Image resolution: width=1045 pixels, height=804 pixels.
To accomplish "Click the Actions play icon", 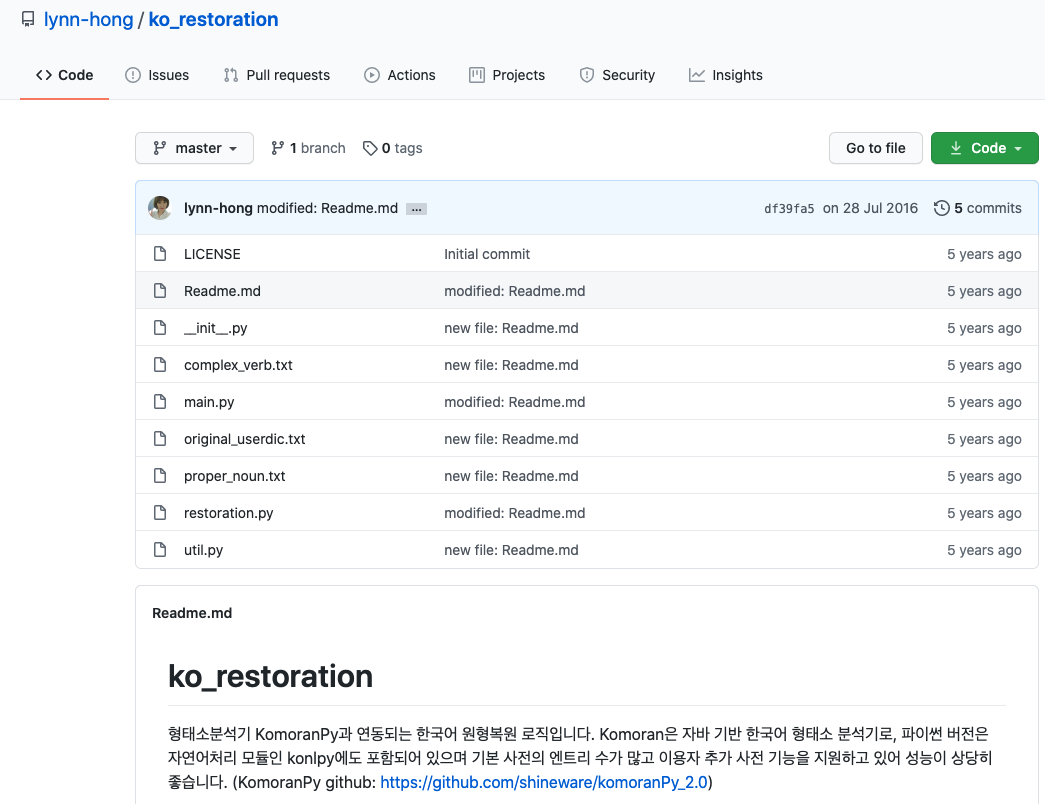I will [x=372, y=75].
